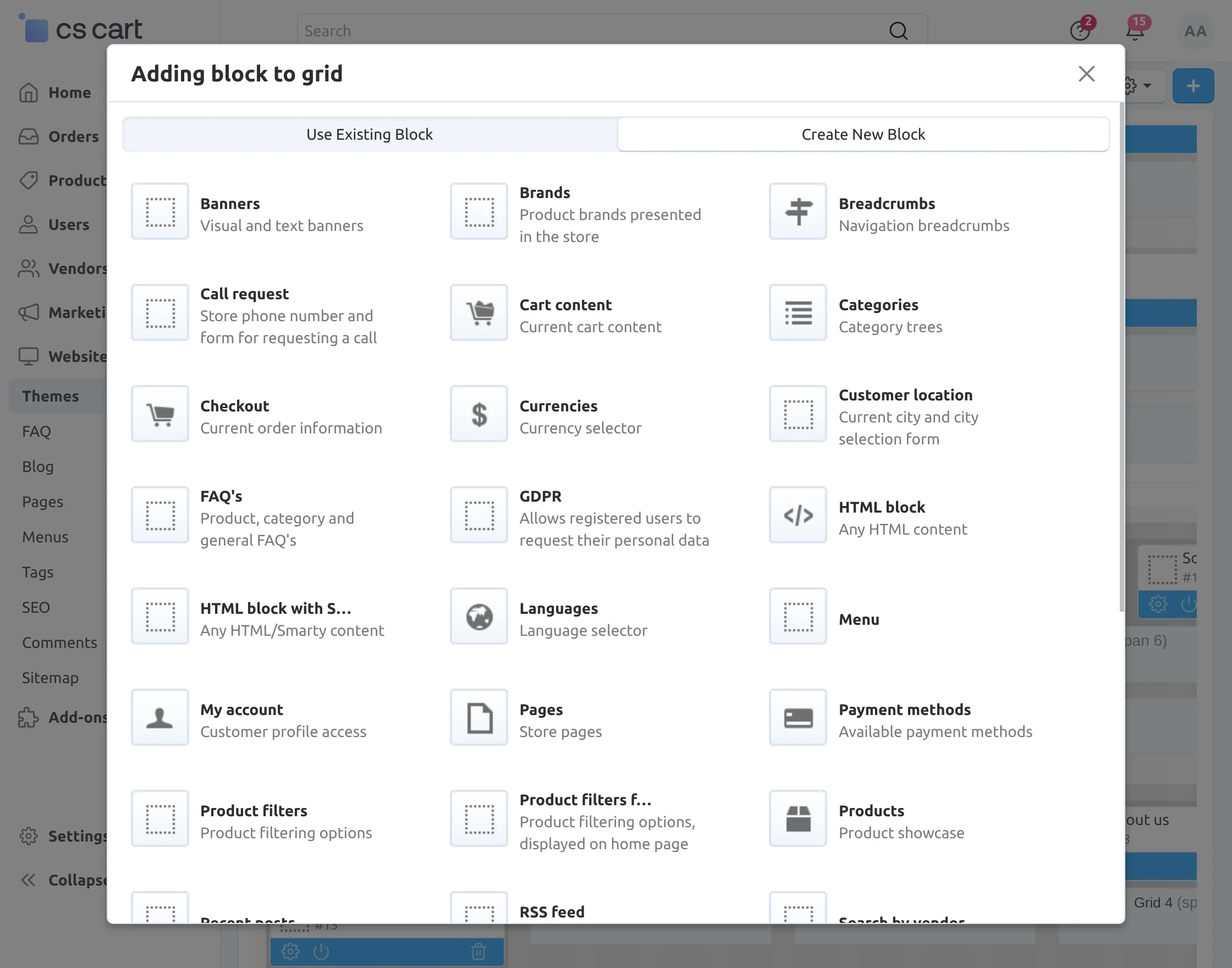
Task: Click the Home sidebar house icon
Action: pos(29,92)
